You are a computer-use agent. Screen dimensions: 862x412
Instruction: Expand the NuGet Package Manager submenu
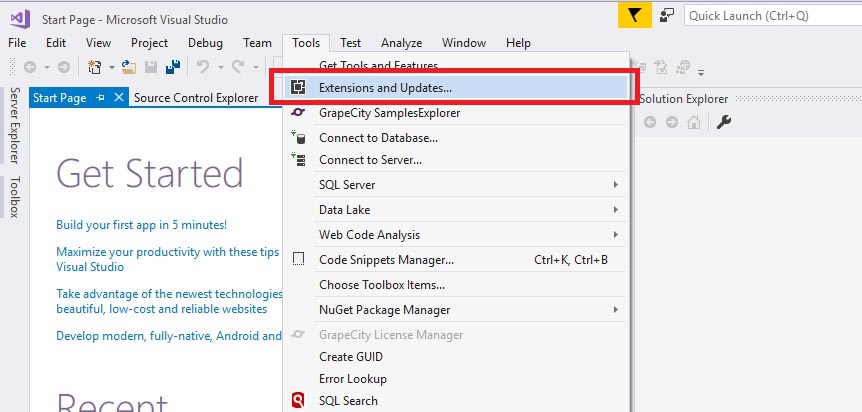(x=616, y=310)
